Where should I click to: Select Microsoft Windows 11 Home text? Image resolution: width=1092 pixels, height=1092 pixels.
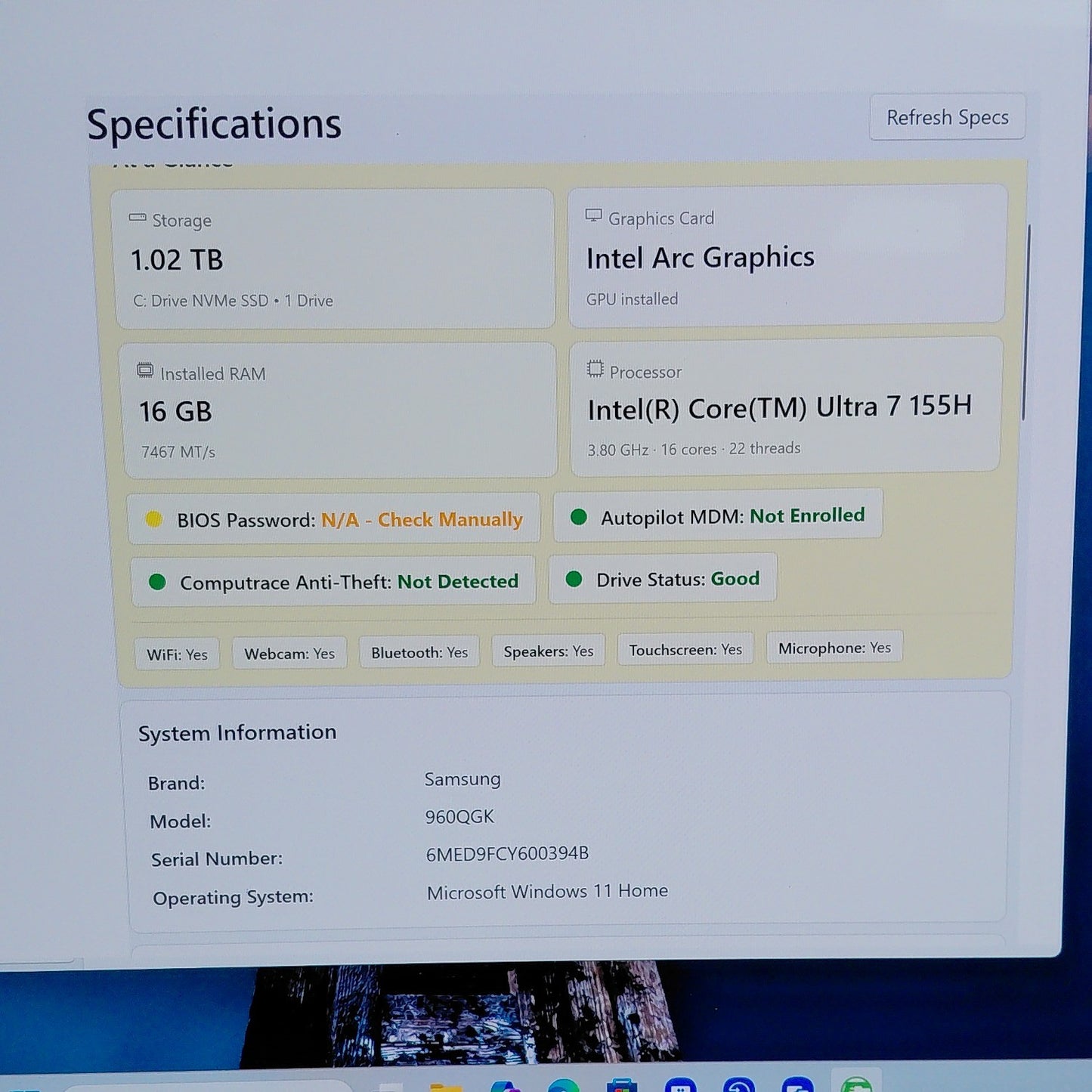tap(547, 892)
